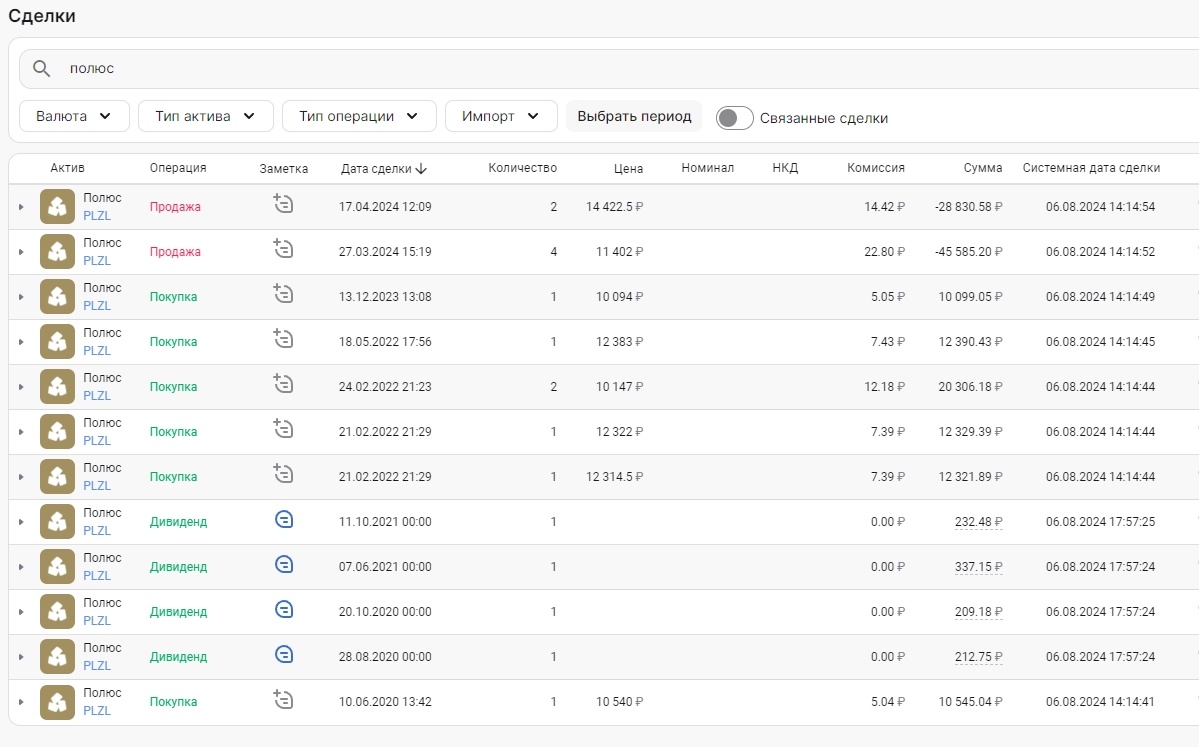Click the Комиссия column header

[x=876, y=167]
